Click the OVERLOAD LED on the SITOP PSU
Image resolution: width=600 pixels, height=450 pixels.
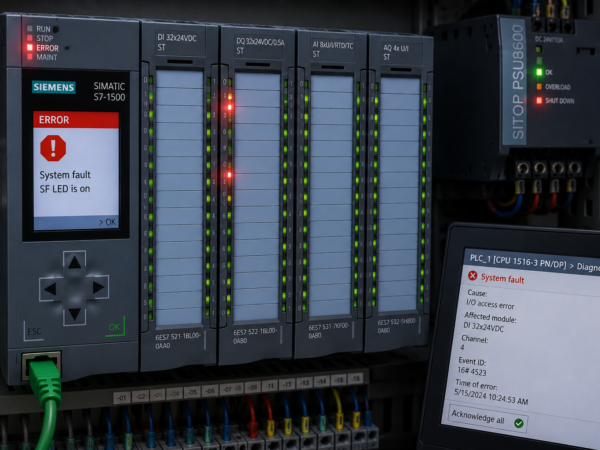pos(539,86)
